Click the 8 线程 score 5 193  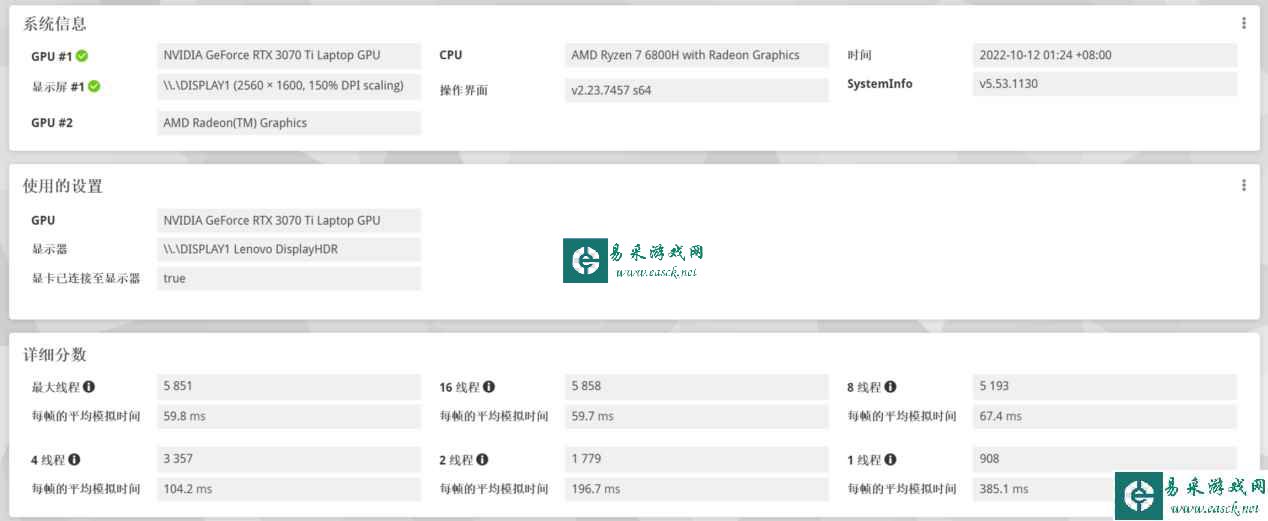(x=1105, y=386)
